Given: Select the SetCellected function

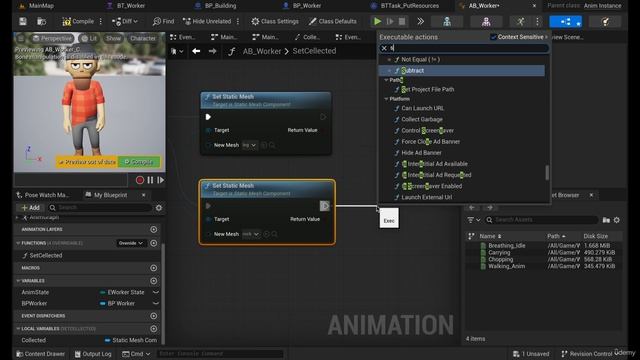Looking at the screenshot, I should (46, 256).
